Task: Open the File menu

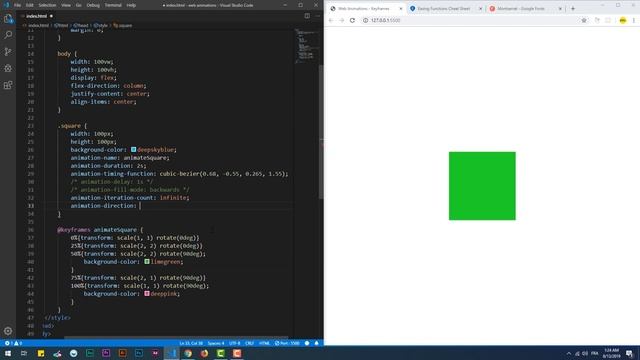Action: [x=17, y=5]
